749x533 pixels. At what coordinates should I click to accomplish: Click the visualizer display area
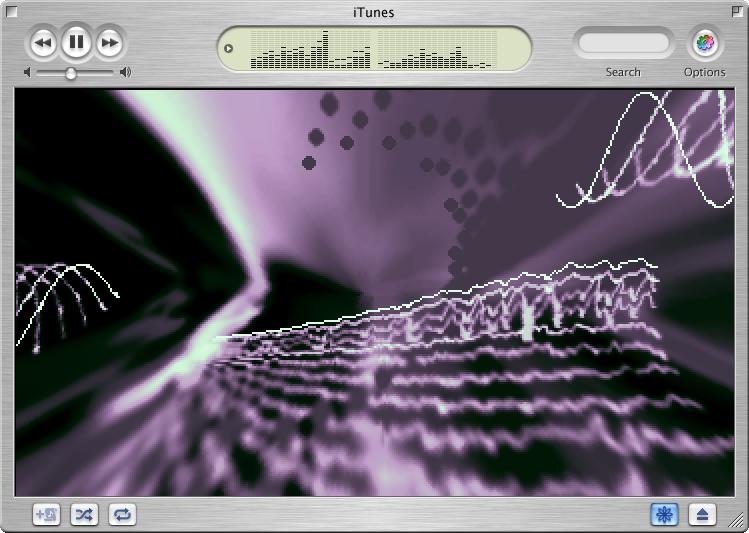click(x=374, y=293)
